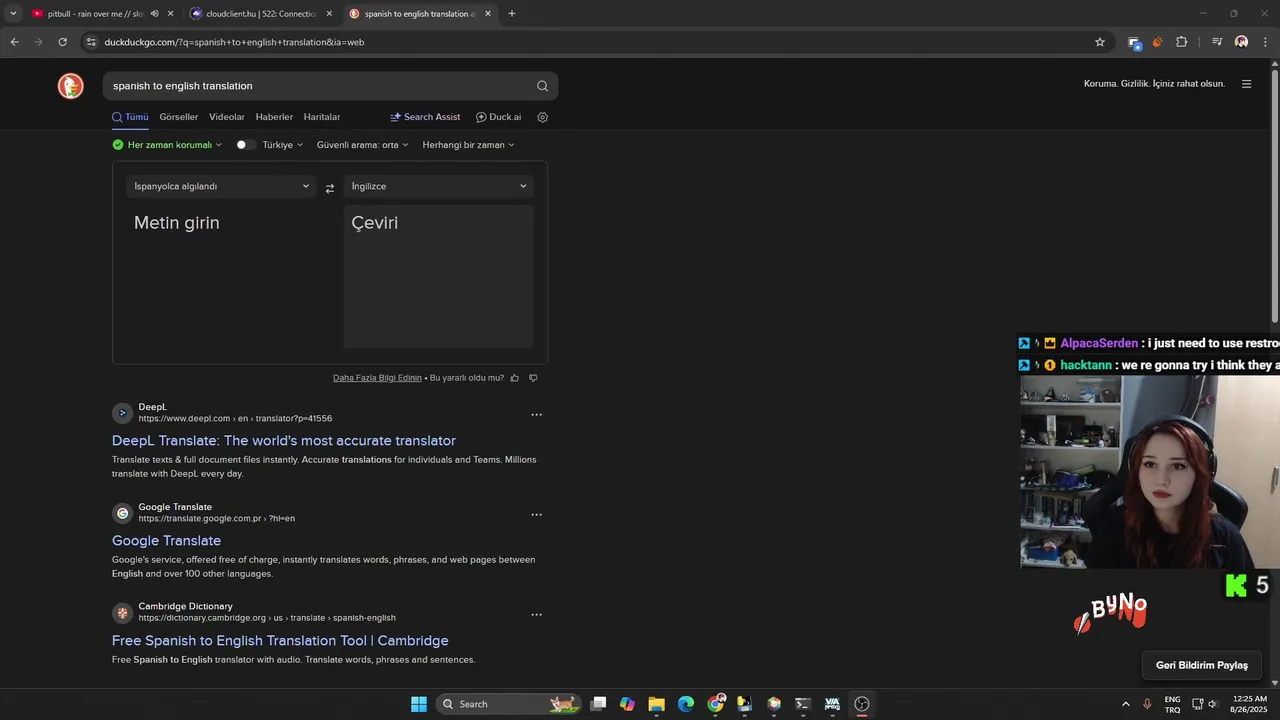Switch to cloudclient.hu browser tab
The width and height of the screenshot is (1280, 720).
(x=261, y=14)
